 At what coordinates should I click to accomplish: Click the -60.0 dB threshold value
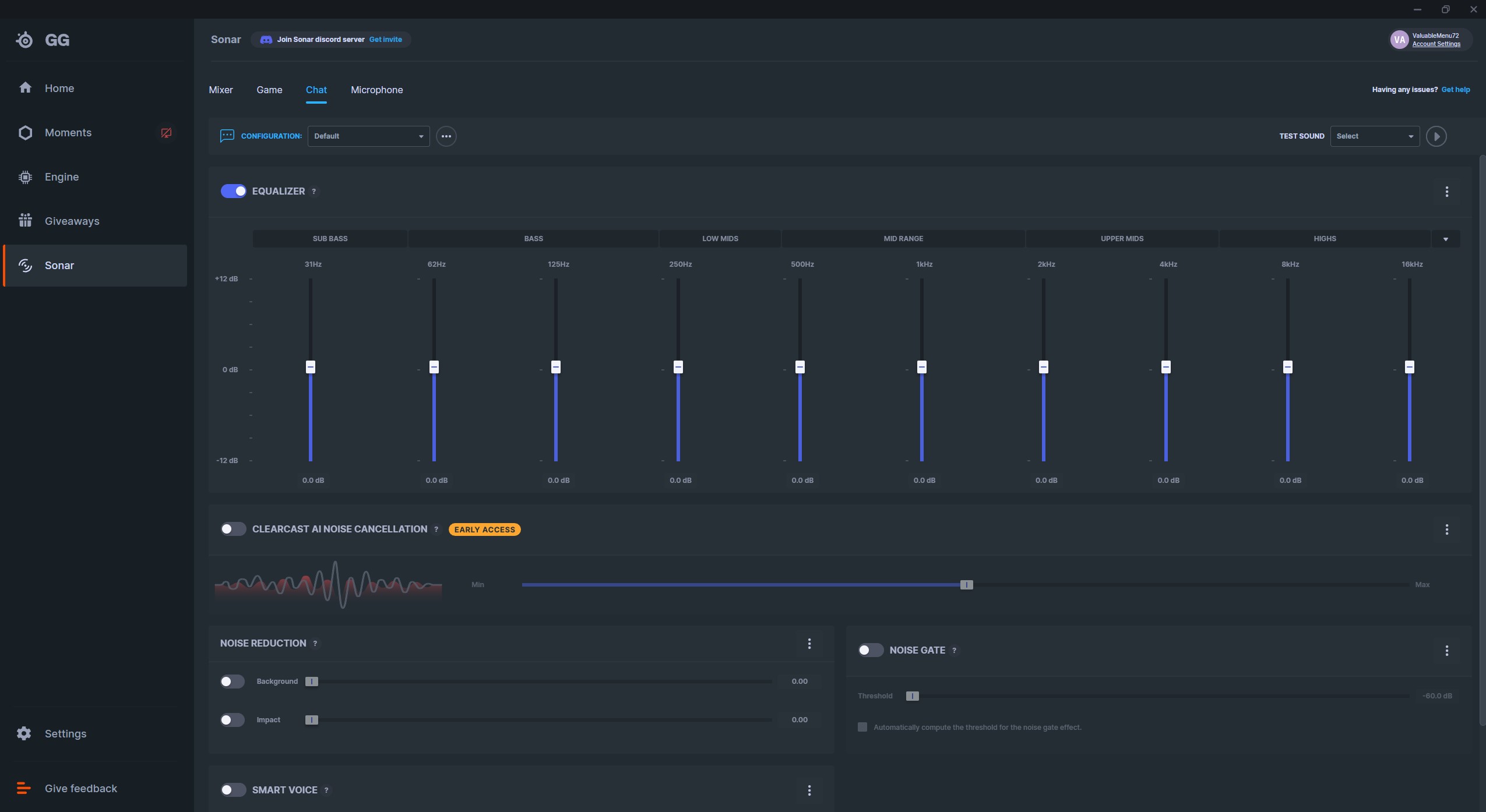tap(1436, 696)
